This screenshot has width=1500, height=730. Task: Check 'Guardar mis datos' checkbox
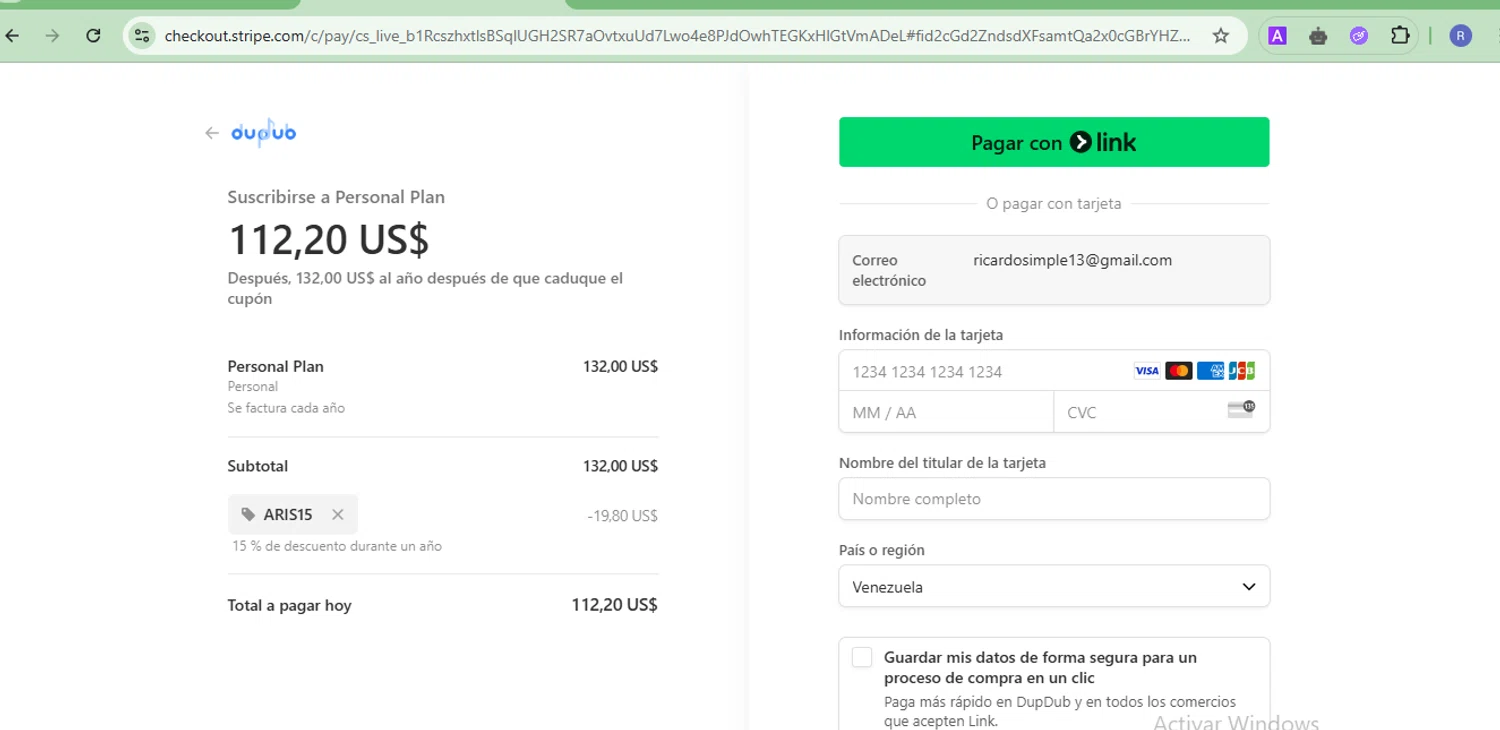(x=862, y=657)
